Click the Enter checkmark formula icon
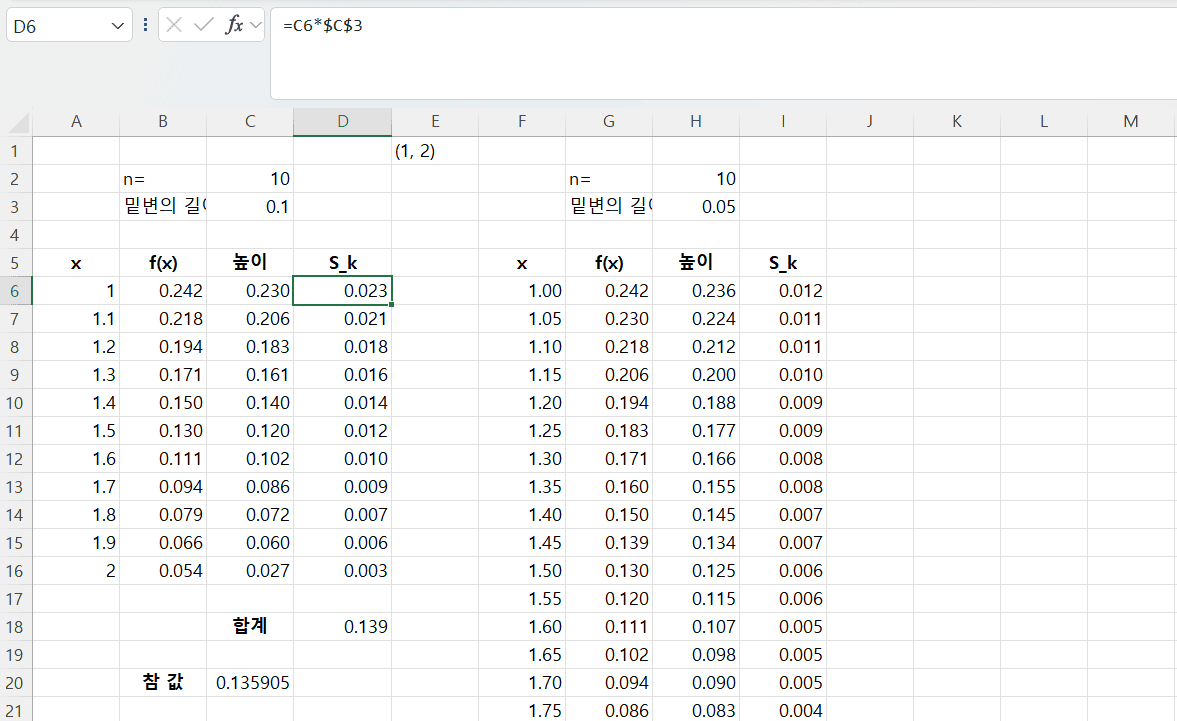Screen dimensions: 1177x721 (204, 25)
